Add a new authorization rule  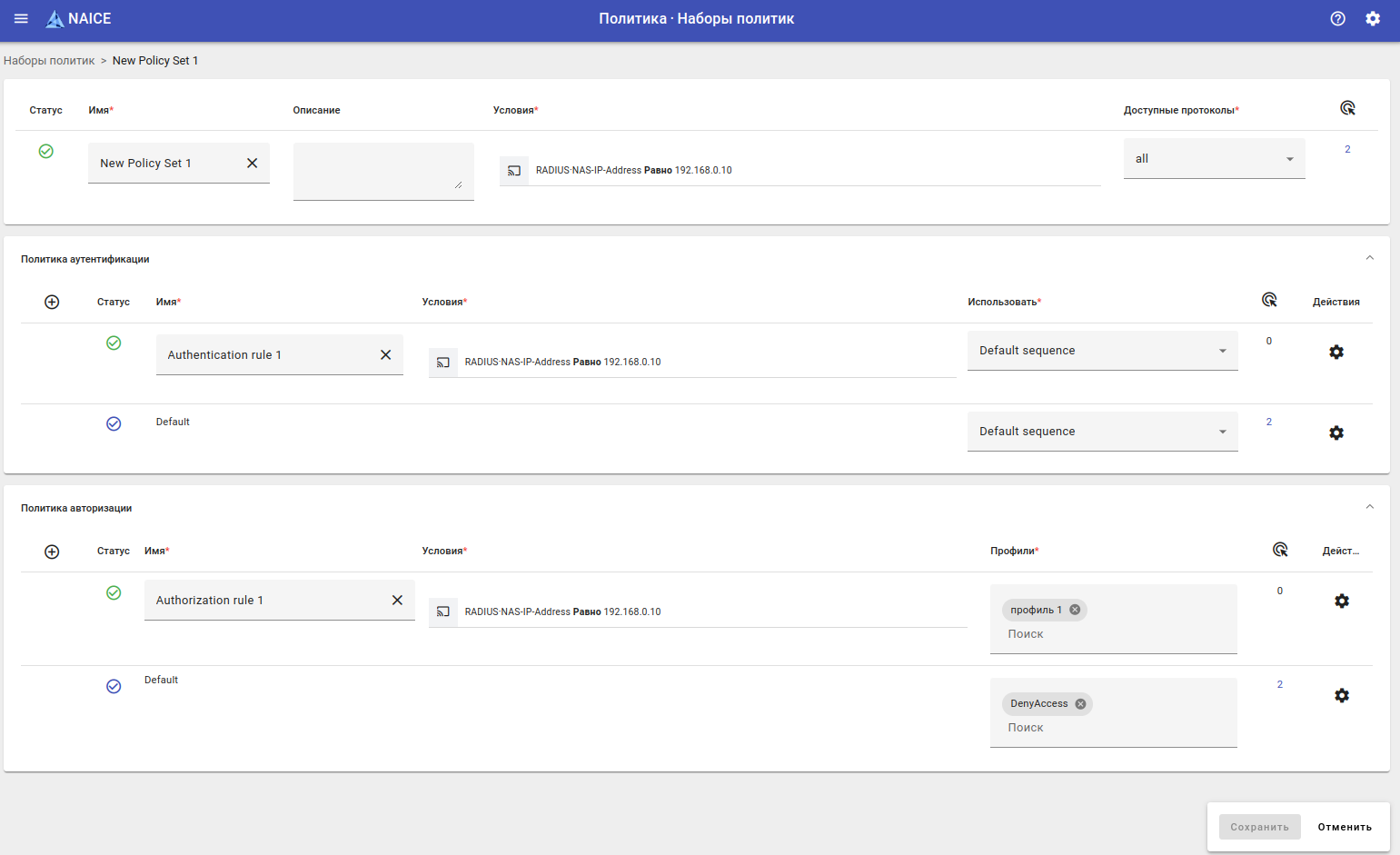pyautogui.click(x=52, y=552)
